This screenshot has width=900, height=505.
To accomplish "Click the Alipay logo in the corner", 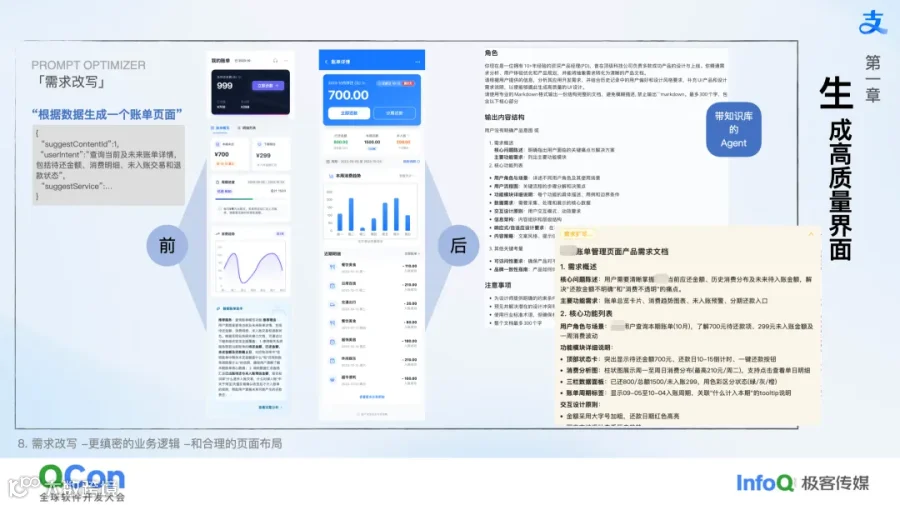I will click(x=872, y=21).
